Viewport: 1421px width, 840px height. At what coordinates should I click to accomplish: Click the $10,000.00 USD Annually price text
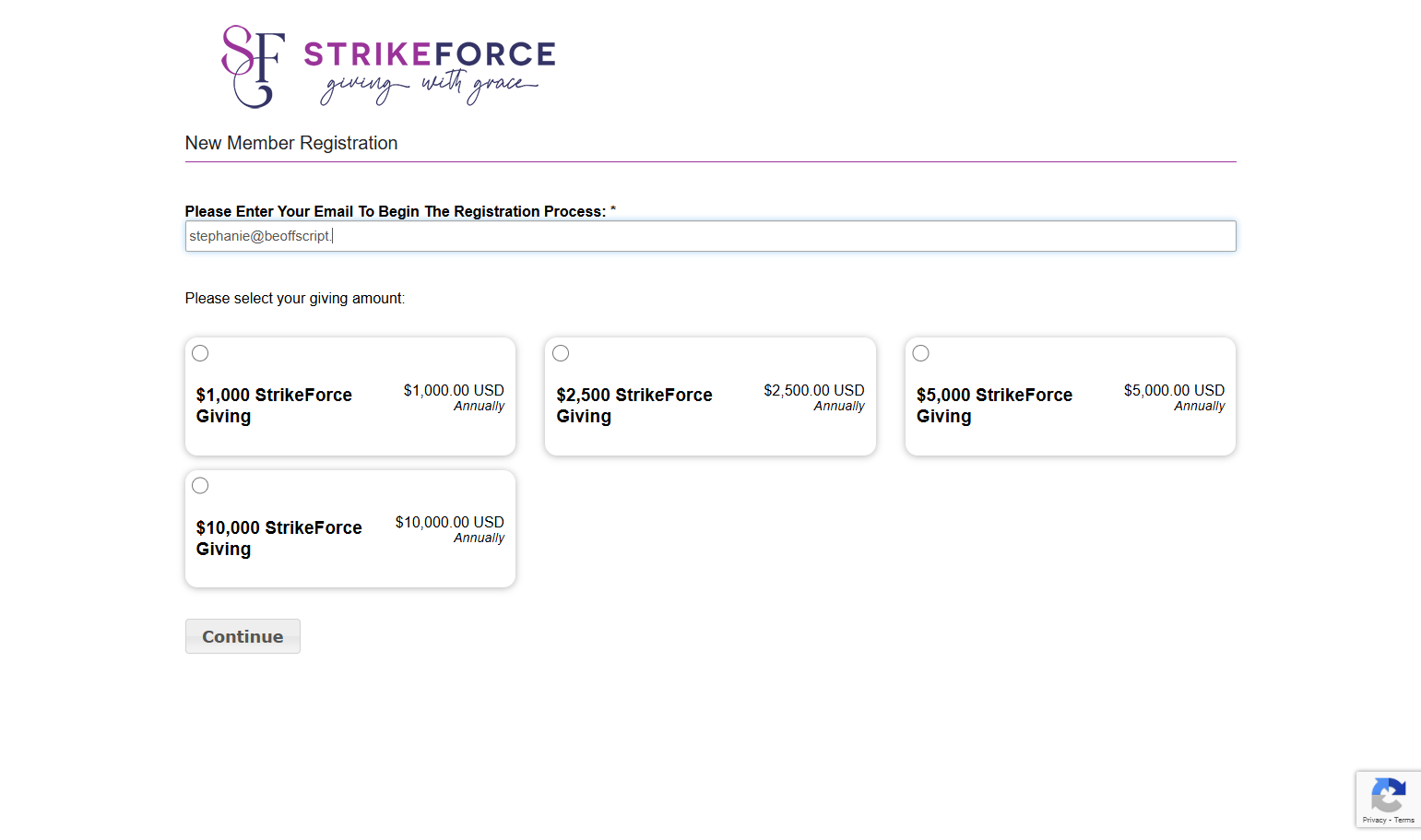pyautogui.click(x=450, y=529)
